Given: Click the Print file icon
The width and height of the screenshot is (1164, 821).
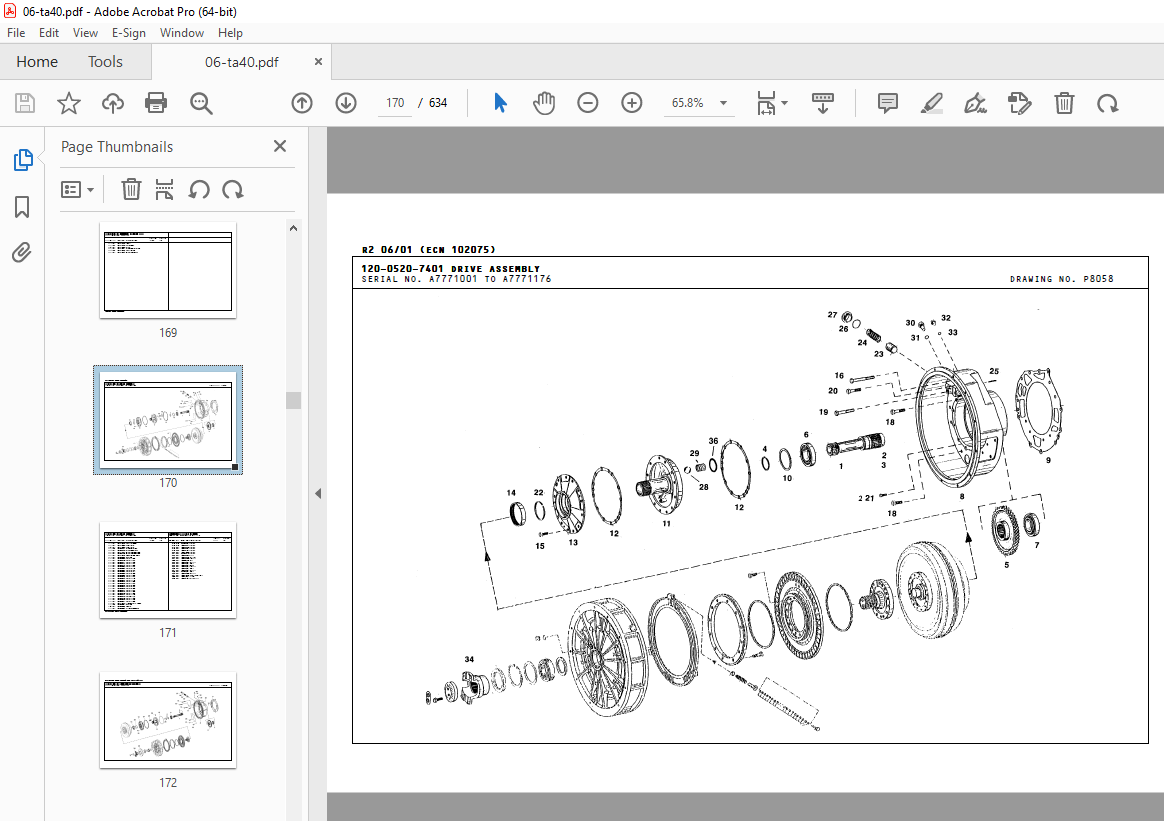Looking at the screenshot, I should click(x=156, y=103).
